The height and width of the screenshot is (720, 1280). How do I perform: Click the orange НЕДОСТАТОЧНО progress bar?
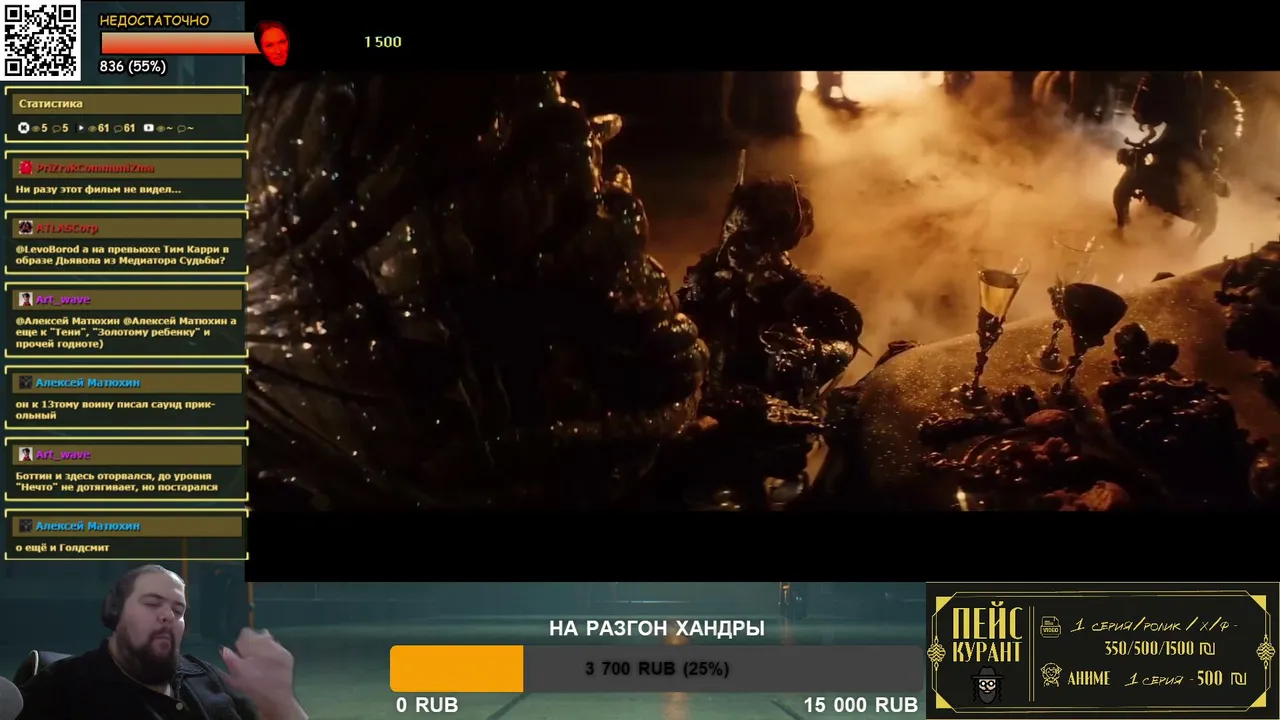[x=180, y=43]
